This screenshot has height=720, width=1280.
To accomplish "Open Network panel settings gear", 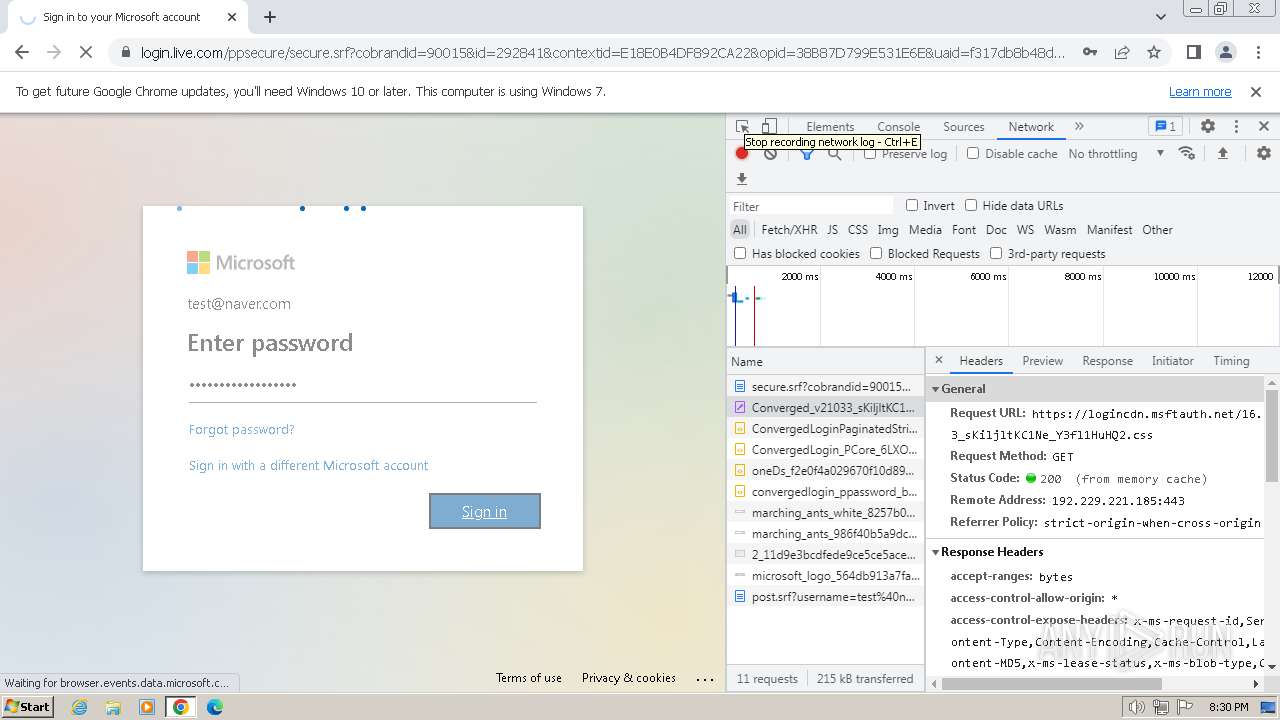I will click(x=1264, y=153).
